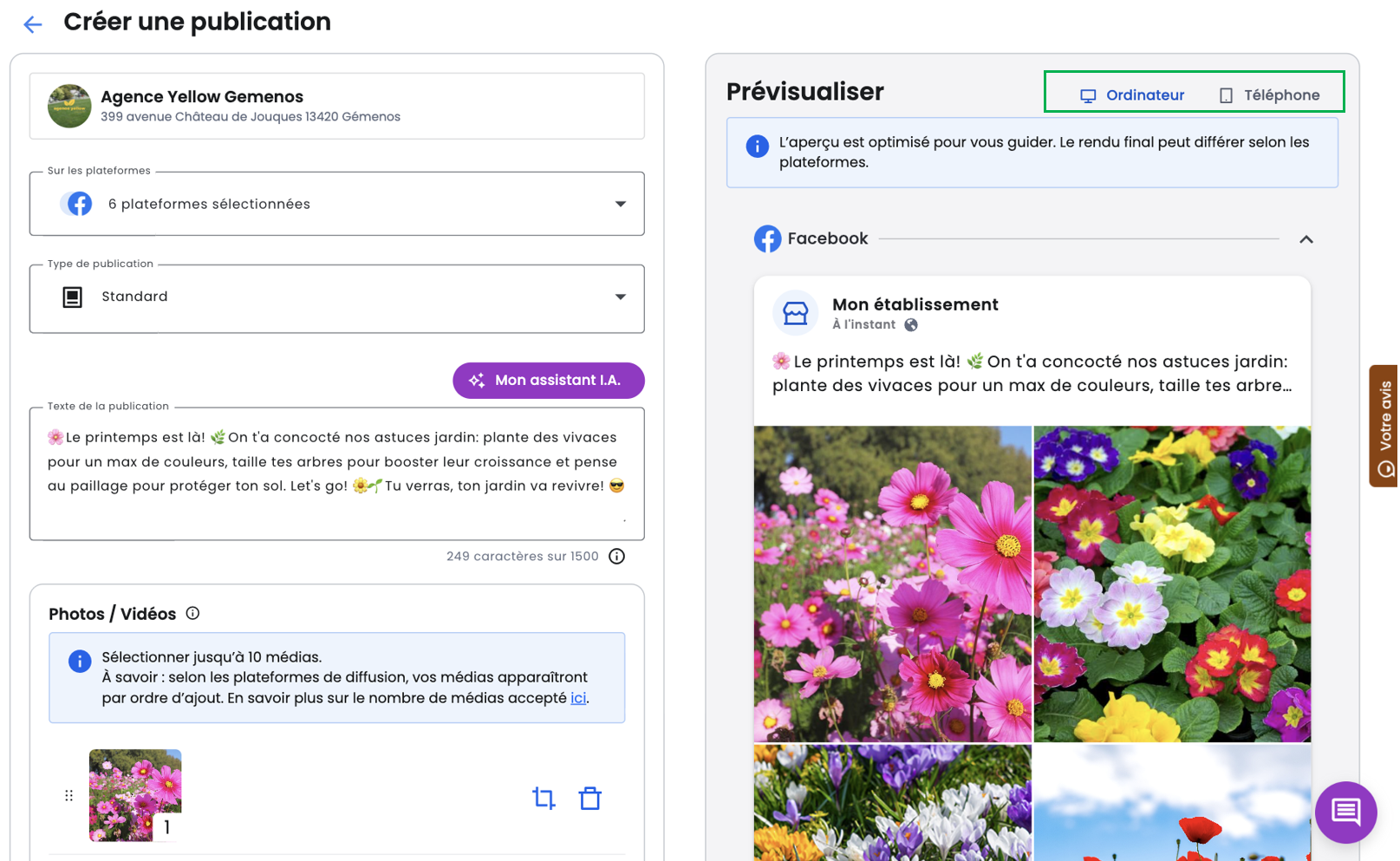Delete photo 1 with trash icon
The width and height of the screenshot is (1400, 861).
[x=589, y=798]
